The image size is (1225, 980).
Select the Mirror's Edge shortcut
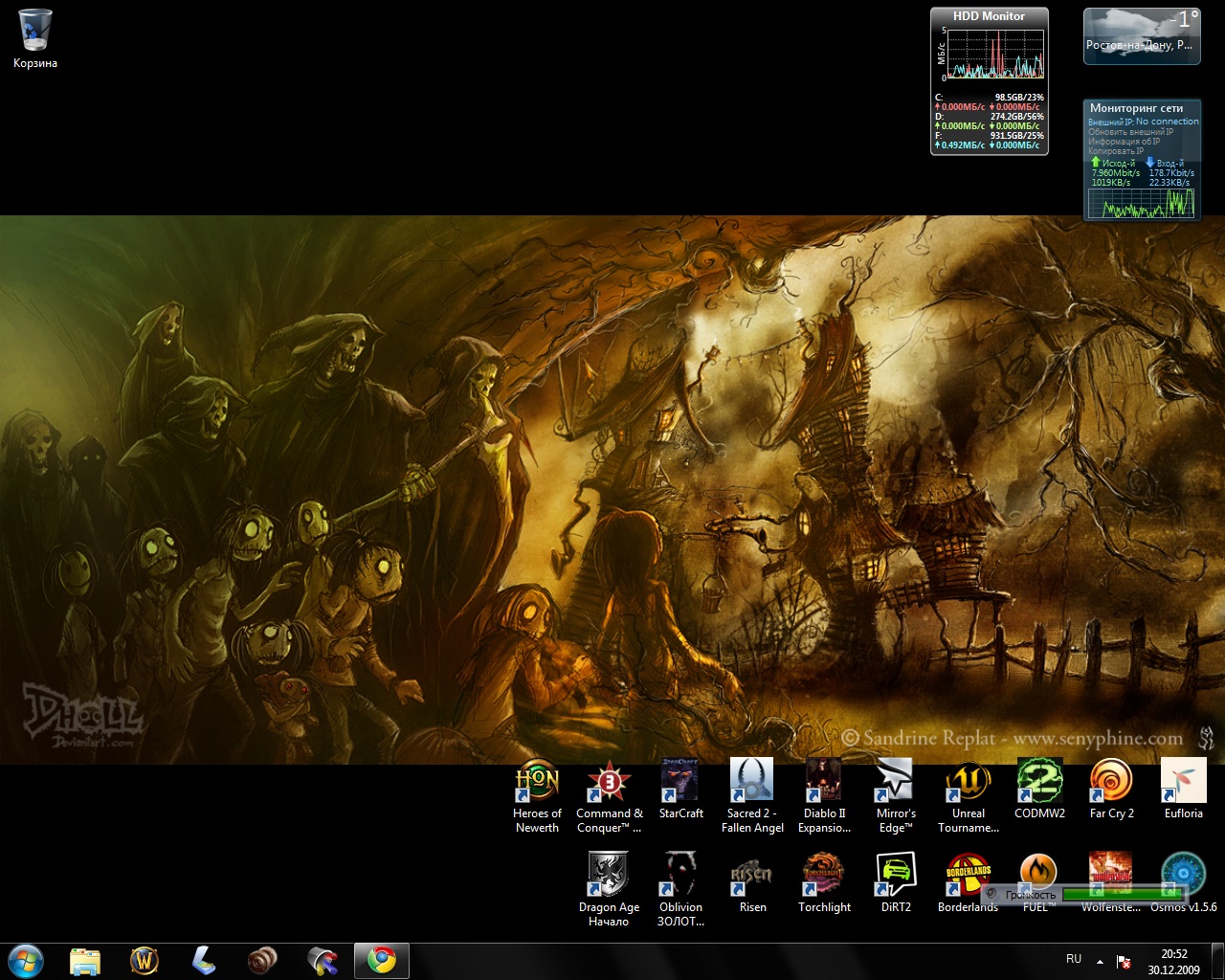tap(896, 796)
